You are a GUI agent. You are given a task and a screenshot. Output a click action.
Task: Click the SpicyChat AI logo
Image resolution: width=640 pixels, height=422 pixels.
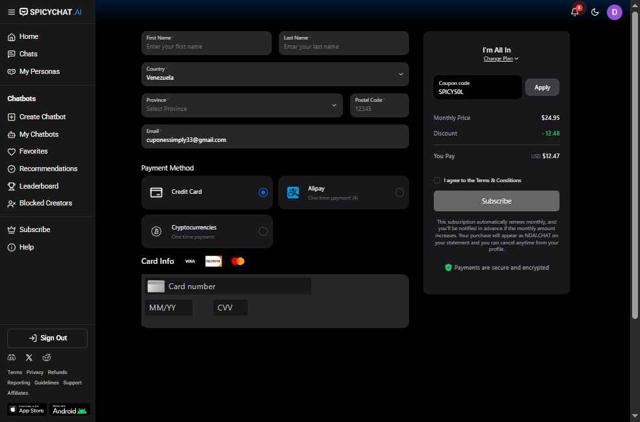(x=51, y=12)
